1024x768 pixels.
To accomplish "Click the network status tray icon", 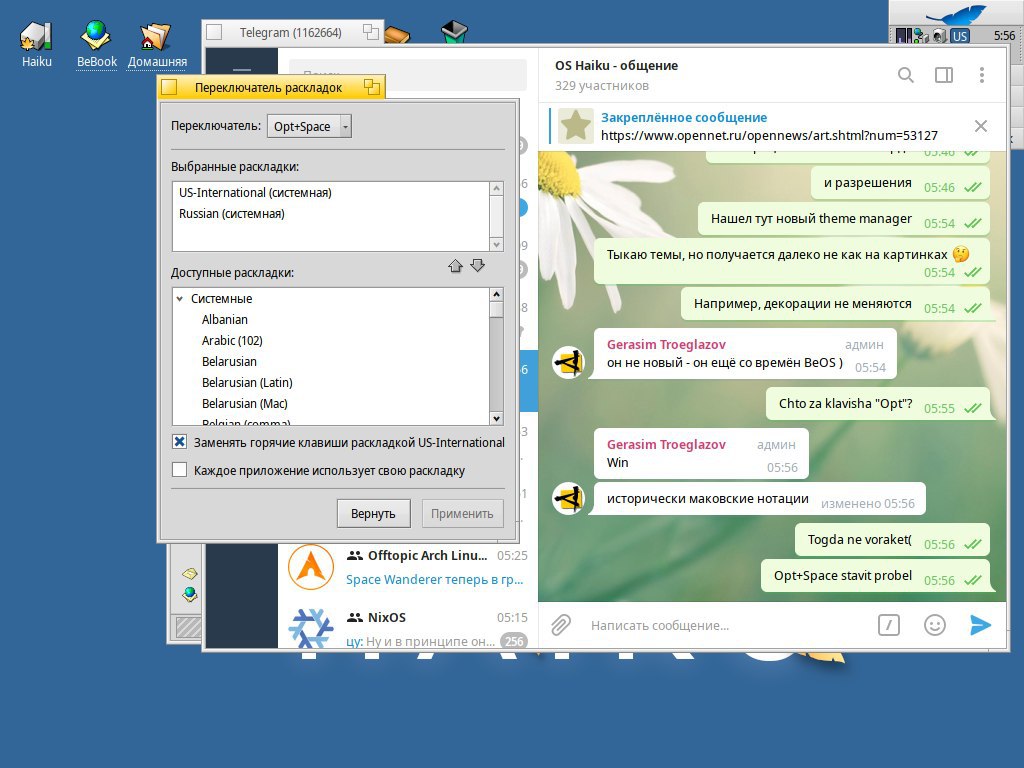I will tap(921, 36).
